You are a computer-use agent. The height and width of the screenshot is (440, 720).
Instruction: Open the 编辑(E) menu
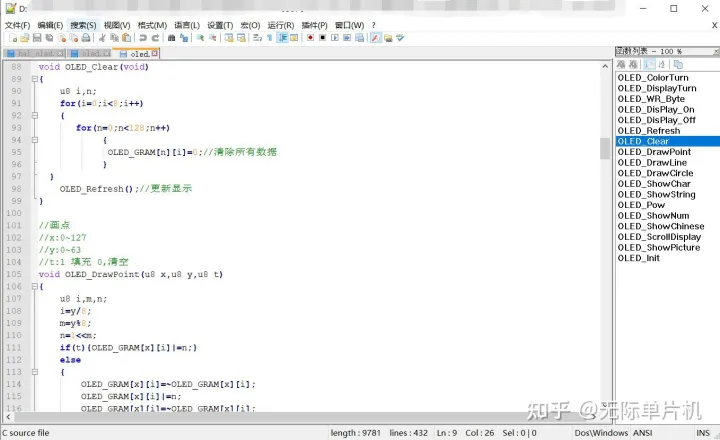point(50,25)
